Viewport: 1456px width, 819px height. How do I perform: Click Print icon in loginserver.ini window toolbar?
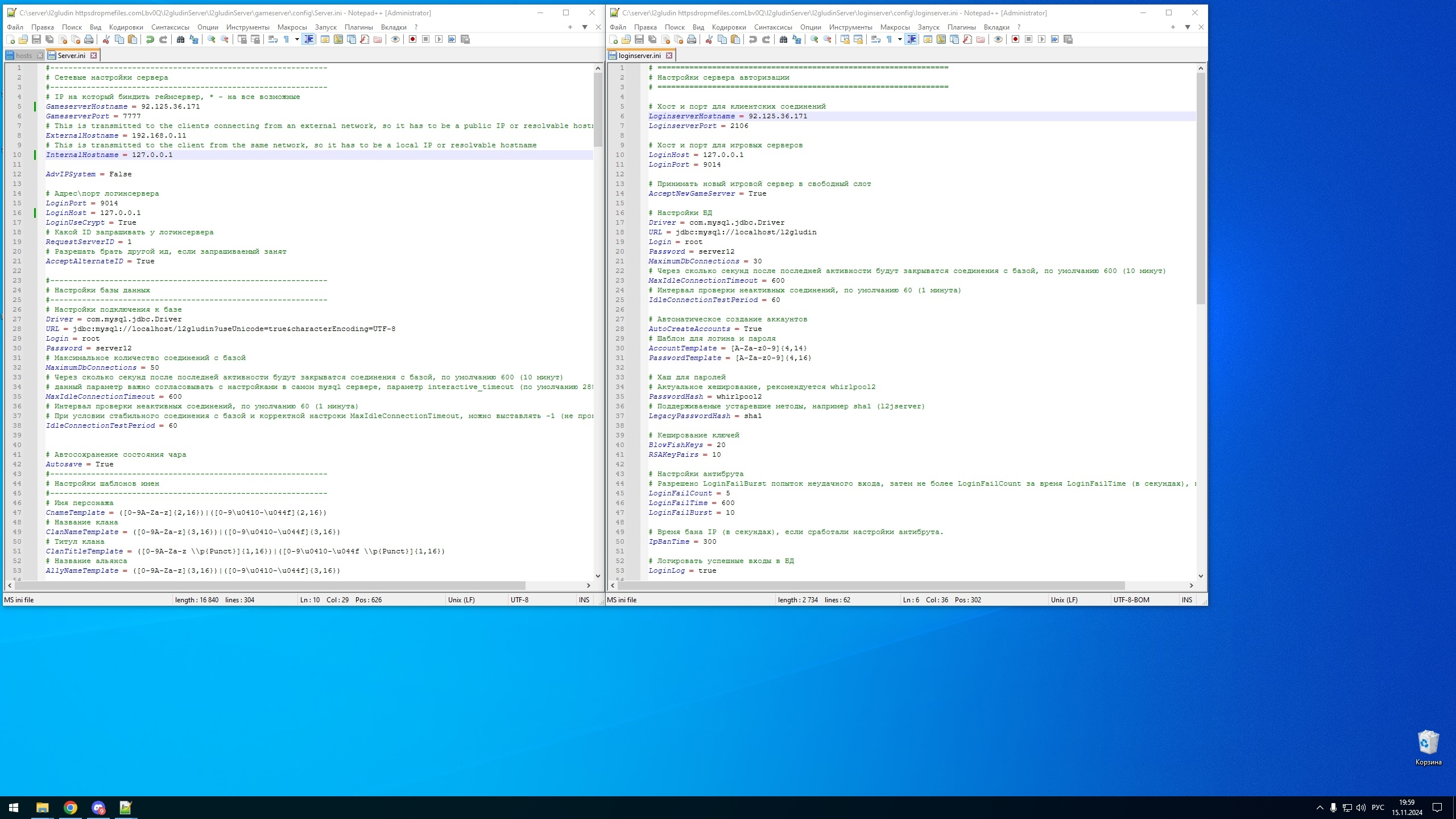pyautogui.click(x=692, y=39)
